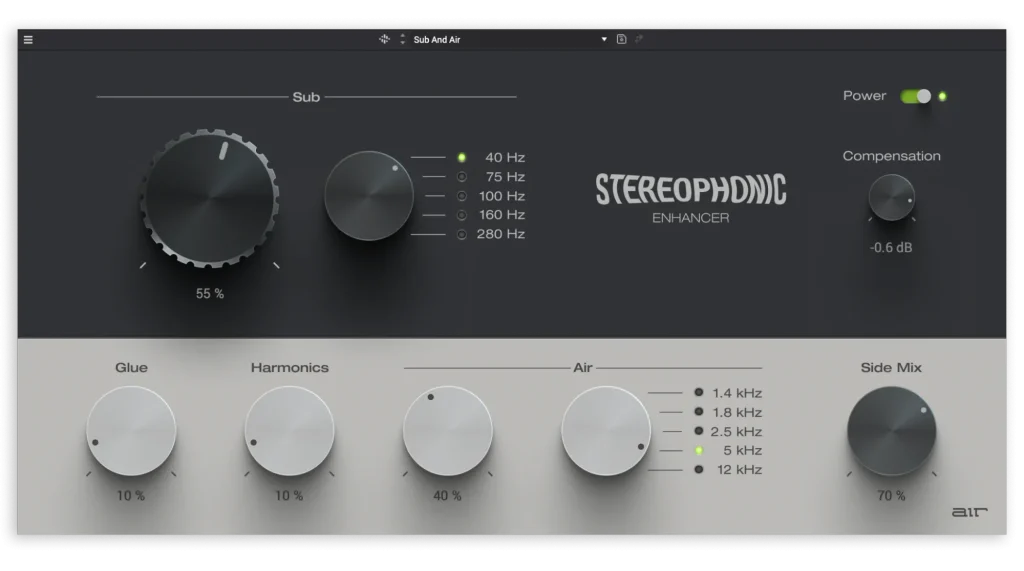Viewport: 1024px width, 571px height.
Task: Toggle the Power switch
Action: [x=916, y=97]
